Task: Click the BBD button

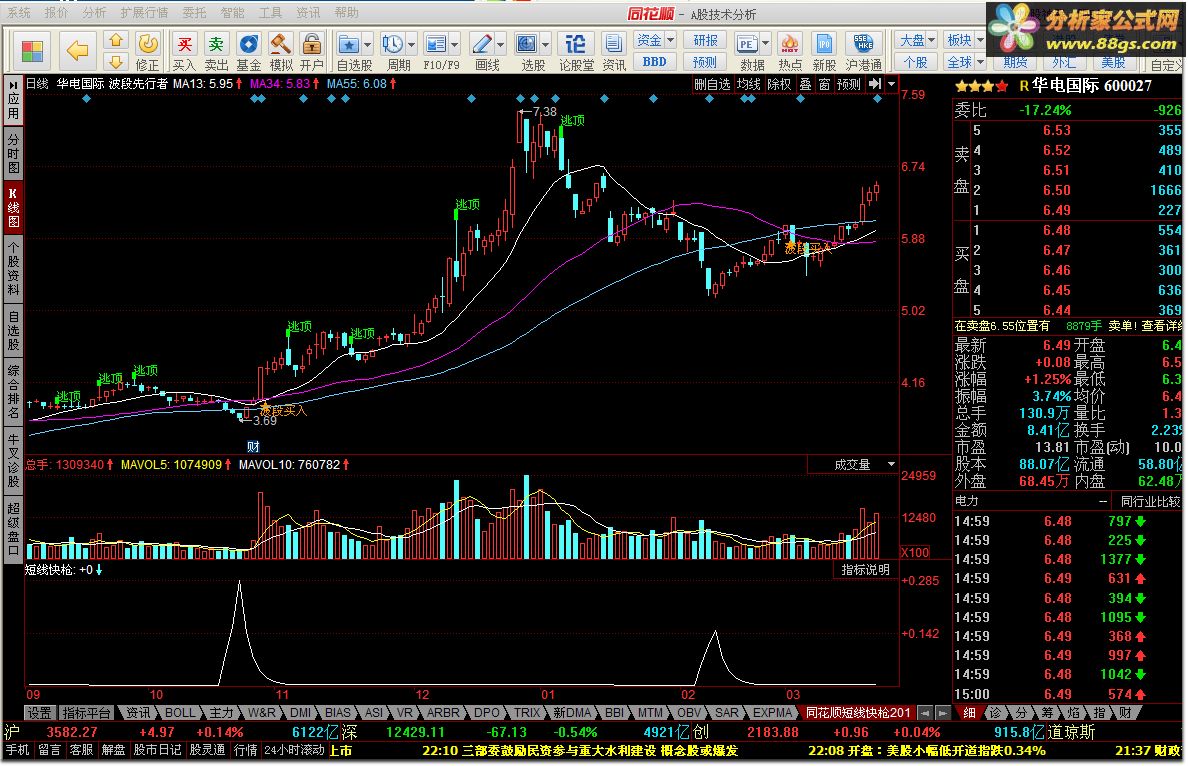Action: 654,61
